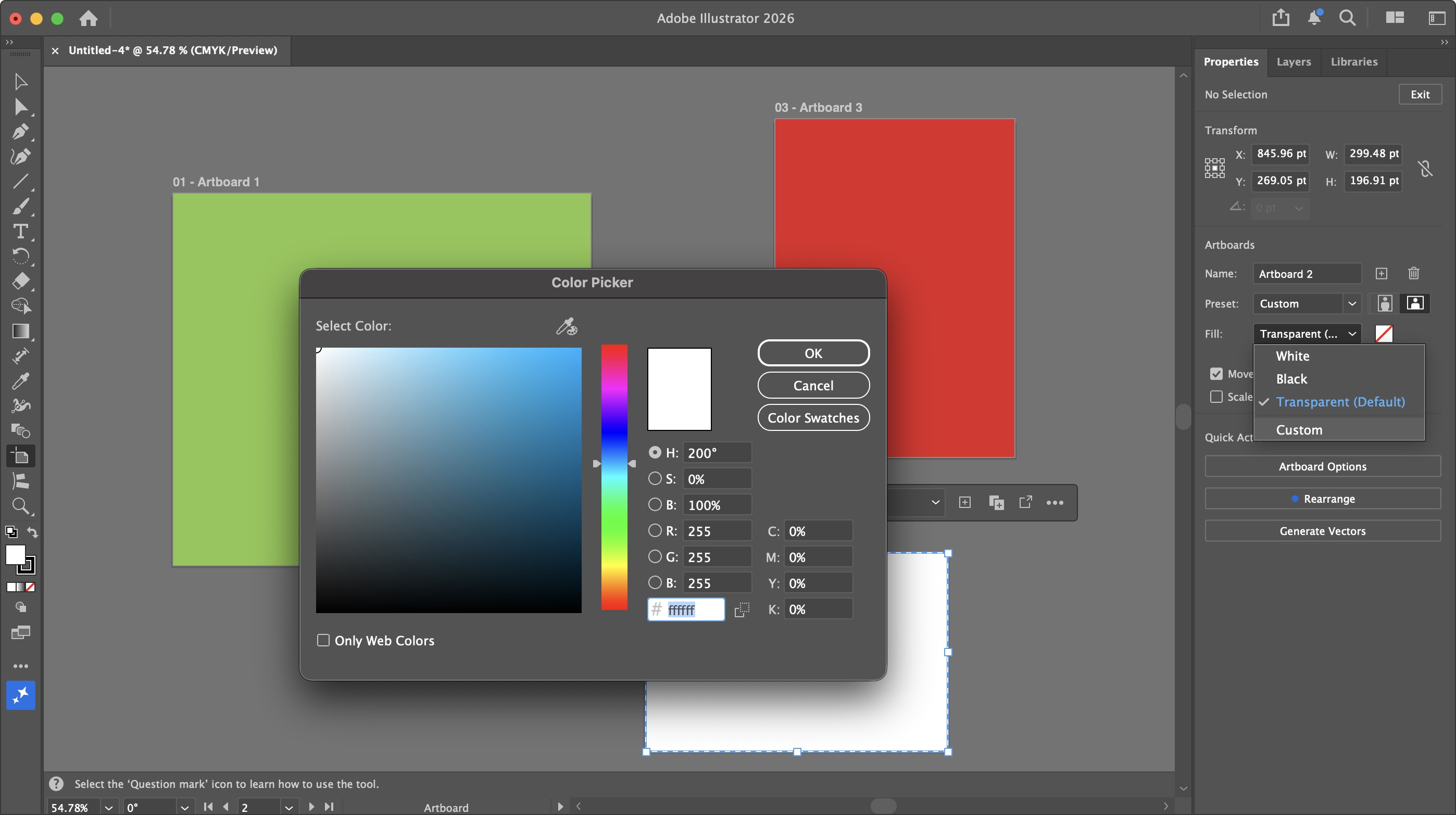Select the Type tool
1456x815 pixels.
[21, 232]
